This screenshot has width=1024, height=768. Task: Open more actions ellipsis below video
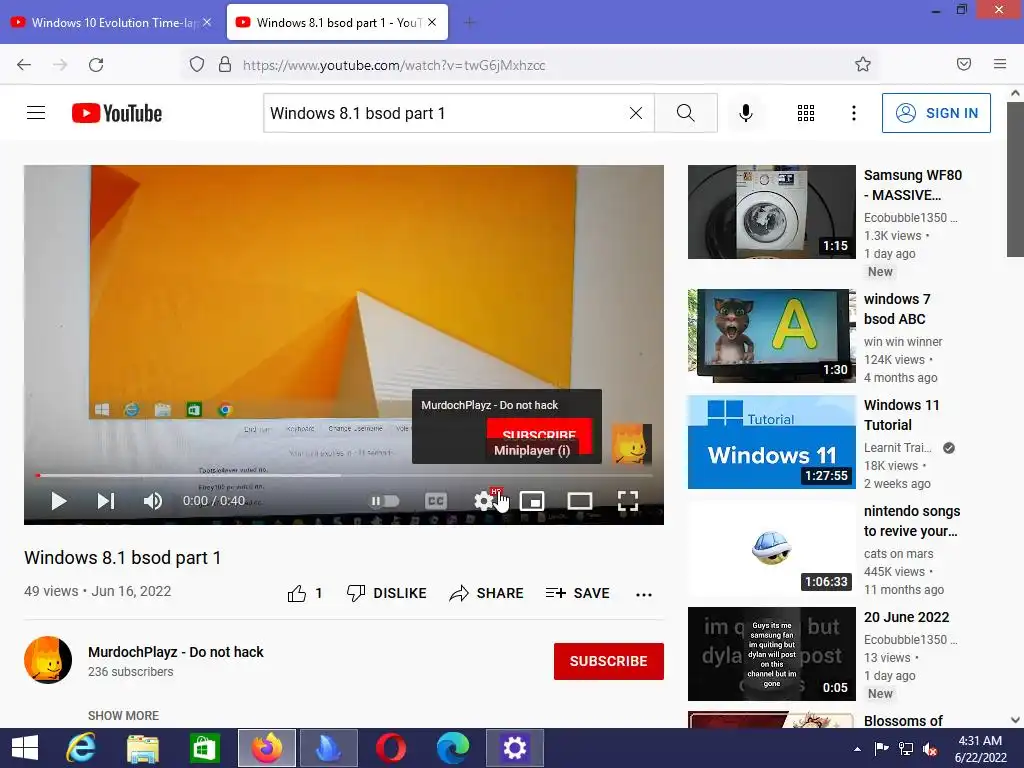tap(644, 594)
